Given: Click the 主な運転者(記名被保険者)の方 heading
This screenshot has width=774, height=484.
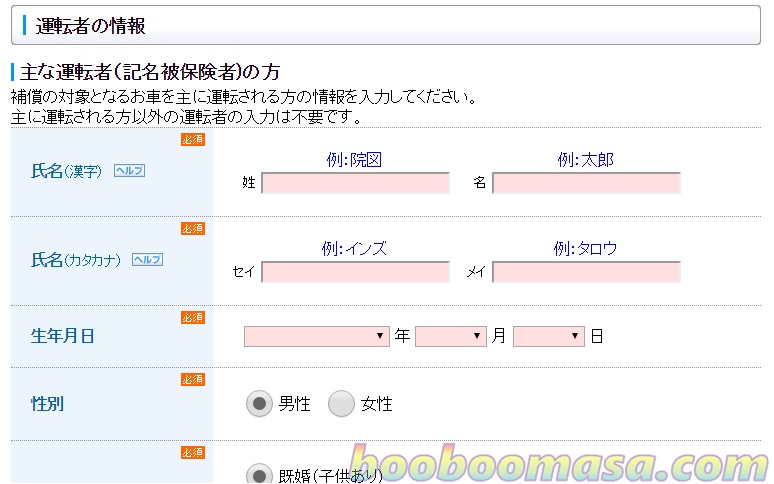Looking at the screenshot, I should pyautogui.click(x=150, y=72).
